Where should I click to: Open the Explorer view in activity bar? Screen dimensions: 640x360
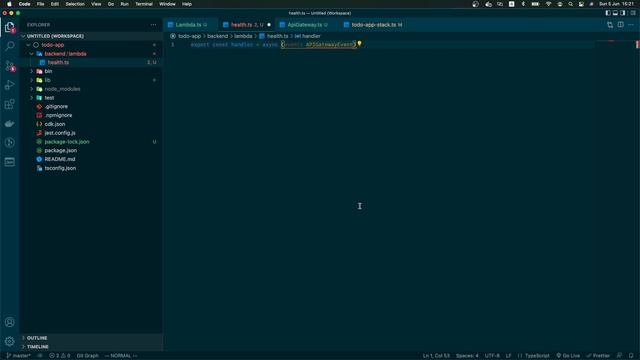pyautogui.click(x=10, y=27)
